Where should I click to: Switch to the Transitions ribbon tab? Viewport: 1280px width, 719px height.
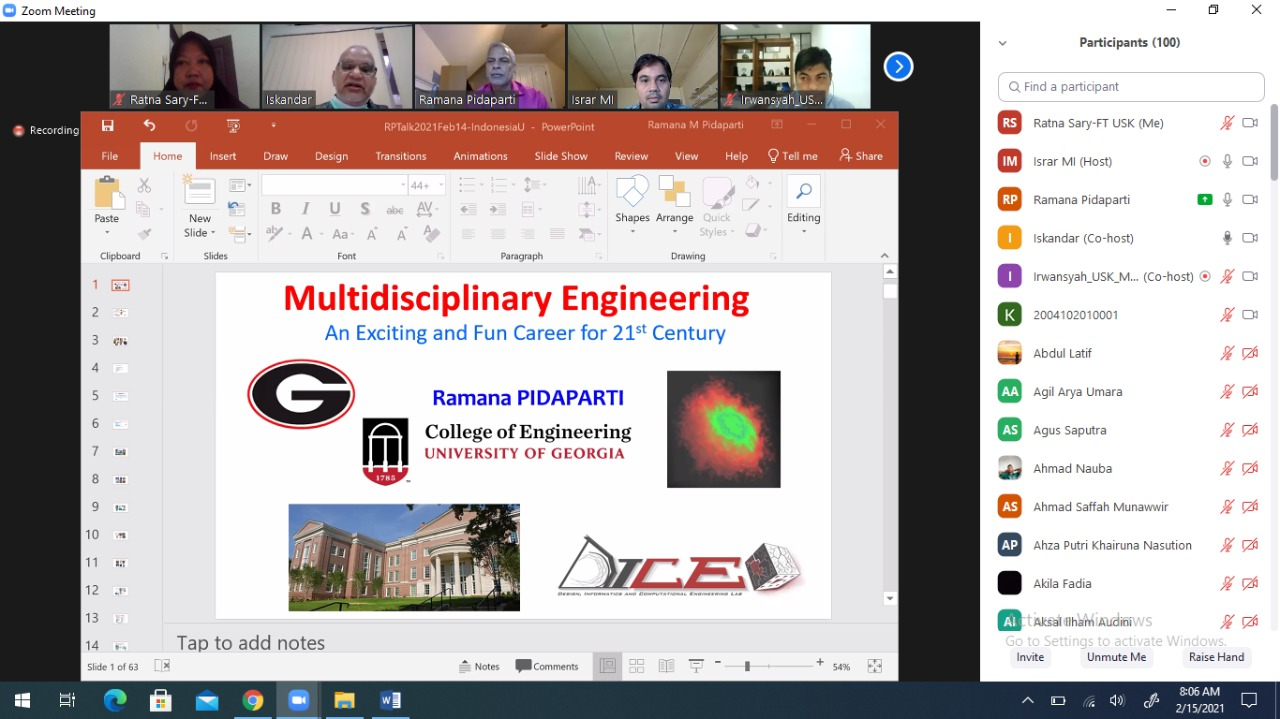point(400,156)
